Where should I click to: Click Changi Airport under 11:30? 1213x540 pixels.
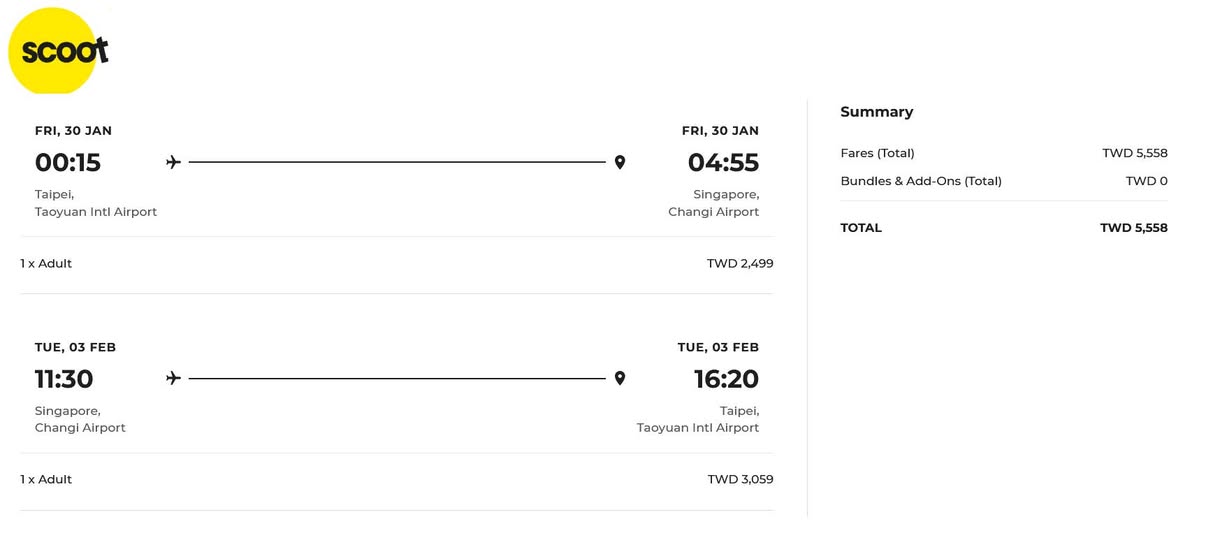[80, 428]
